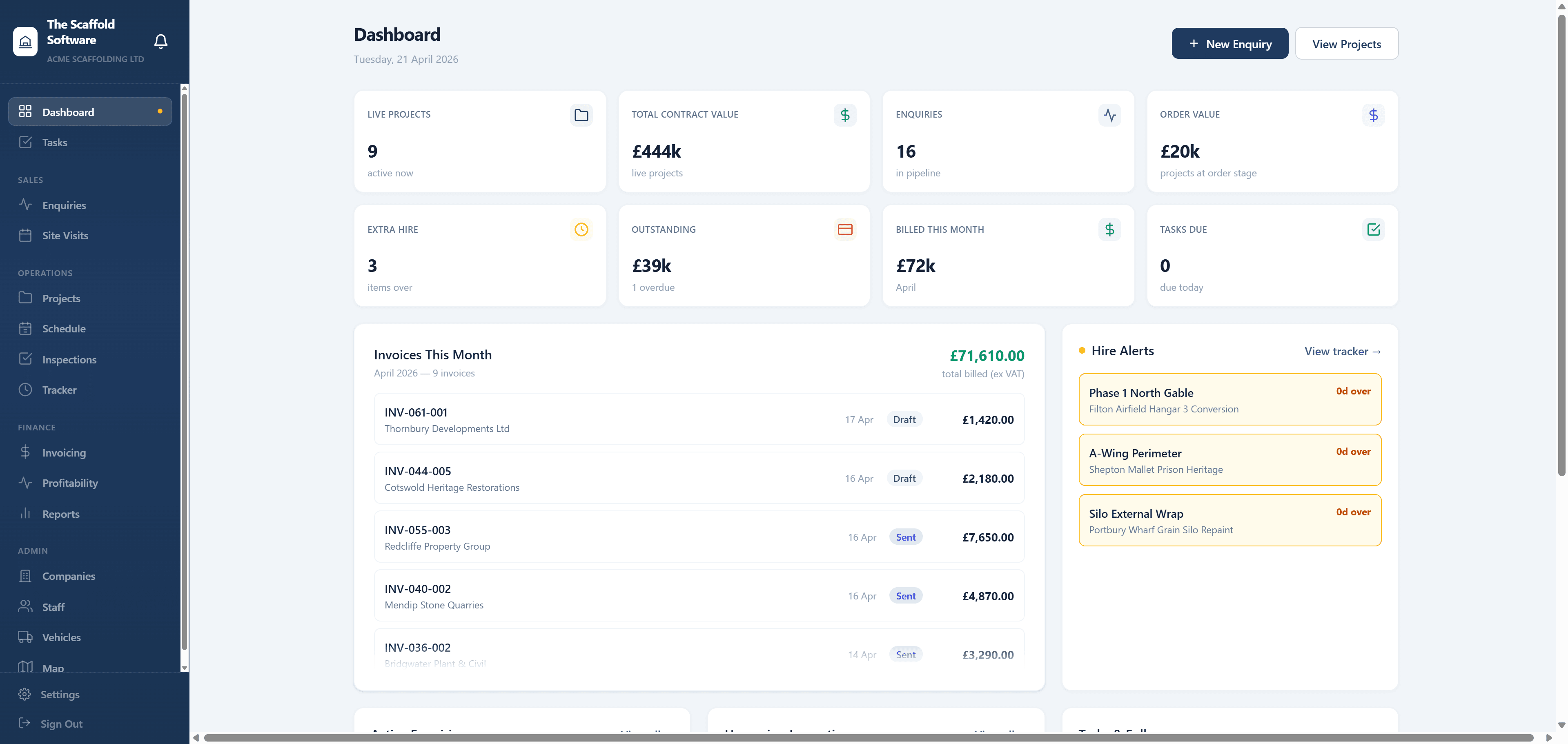Open notifications bell in sidebar header
Viewport: 1568px width, 744px height.
161,41
